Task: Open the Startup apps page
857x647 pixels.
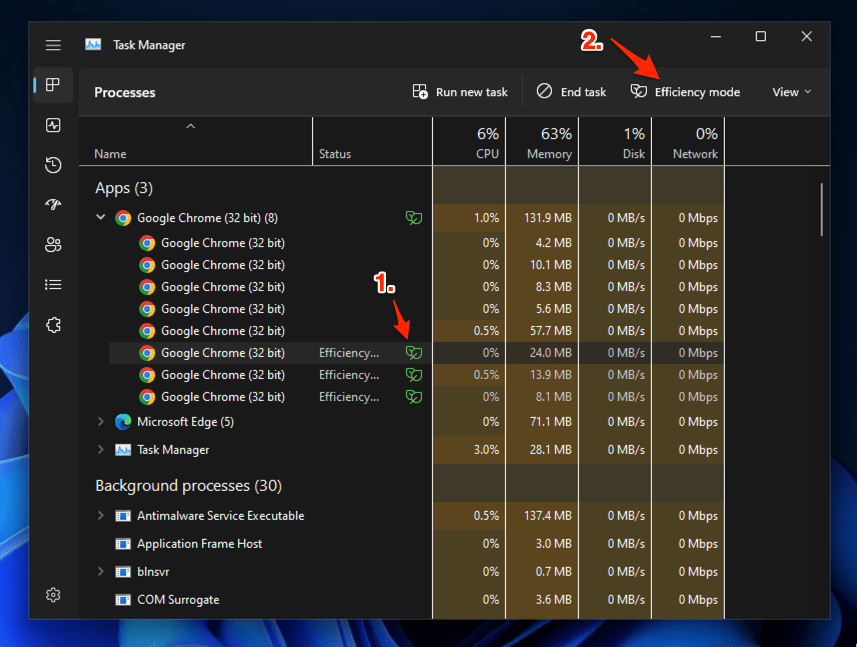Action: (53, 205)
